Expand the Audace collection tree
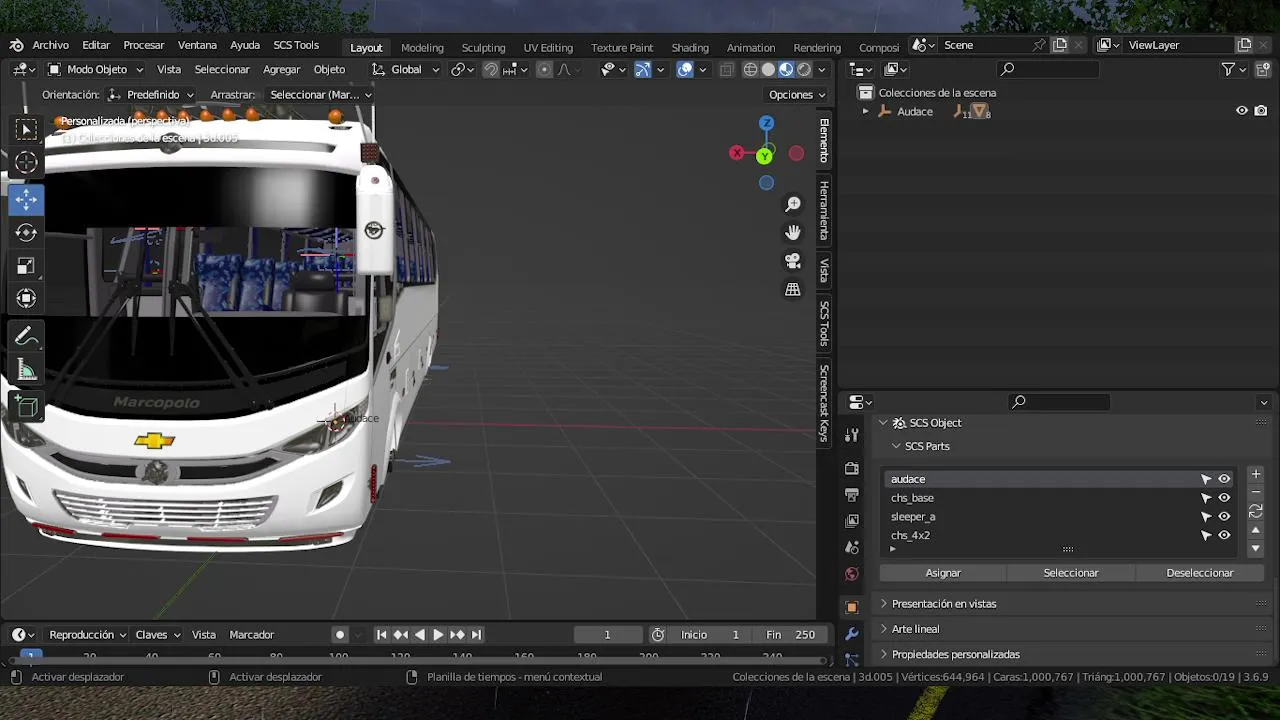This screenshot has height=720, width=1280. (x=865, y=111)
